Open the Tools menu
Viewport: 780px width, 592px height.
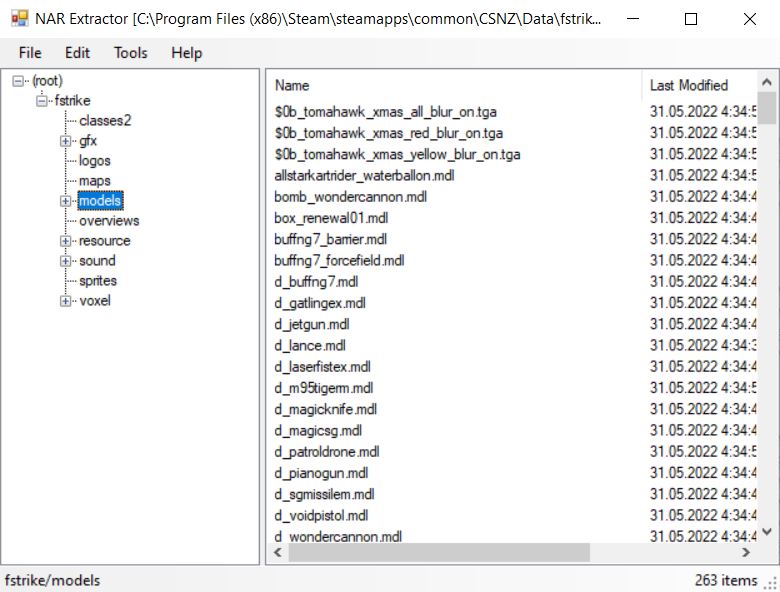(x=130, y=53)
